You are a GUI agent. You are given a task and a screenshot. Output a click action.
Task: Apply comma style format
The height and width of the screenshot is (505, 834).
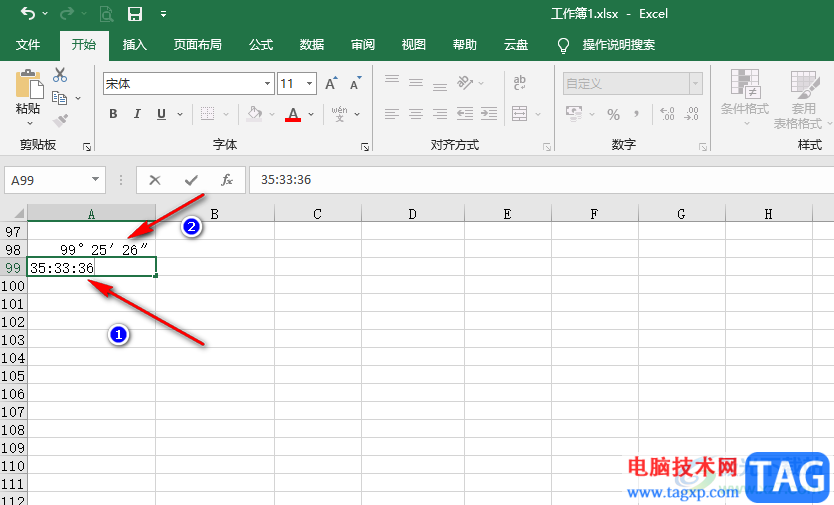click(636, 113)
